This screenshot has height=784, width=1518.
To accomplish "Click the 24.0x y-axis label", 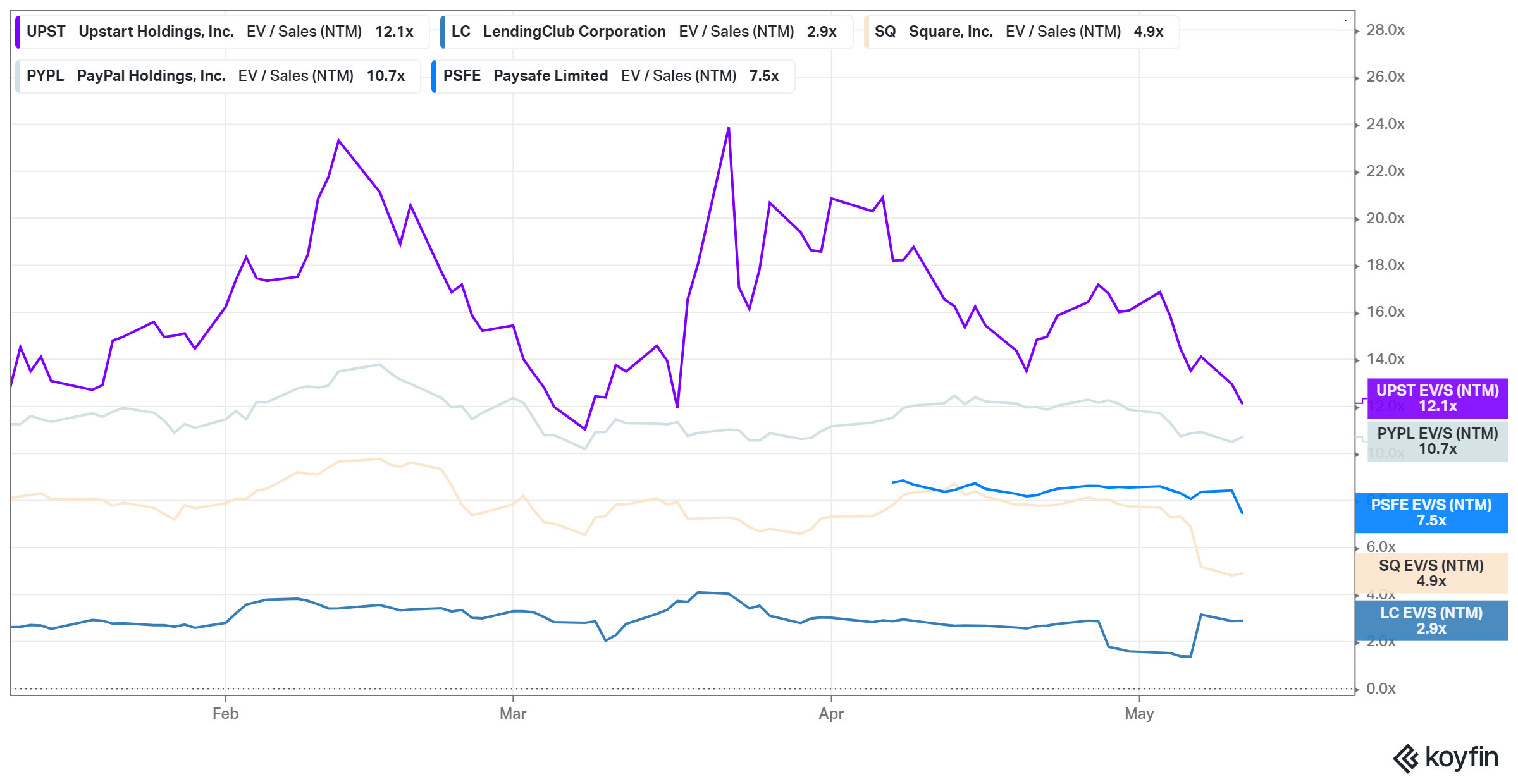I will 1385,125.
